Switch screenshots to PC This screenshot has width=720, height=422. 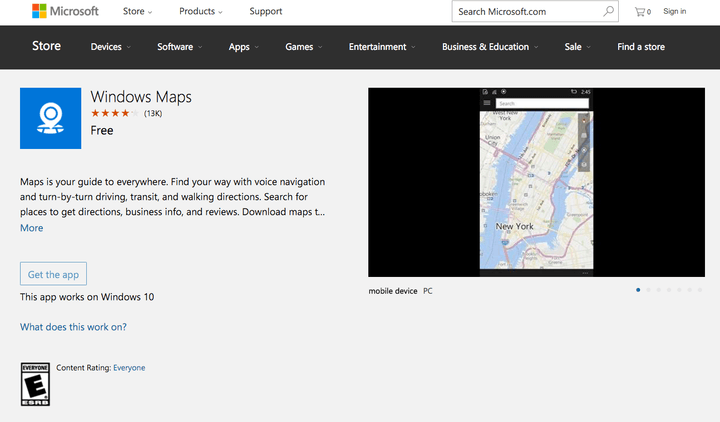click(428, 291)
